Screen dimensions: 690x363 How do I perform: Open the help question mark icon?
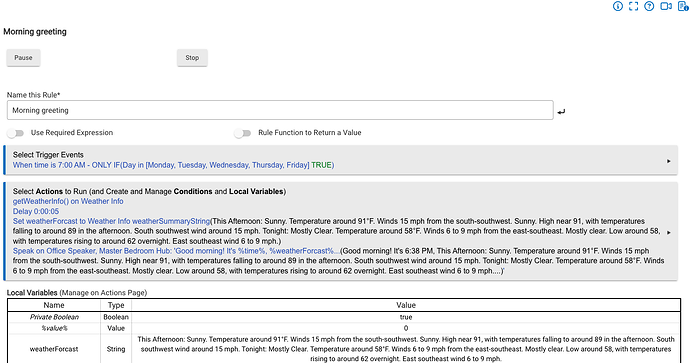[x=649, y=6]
